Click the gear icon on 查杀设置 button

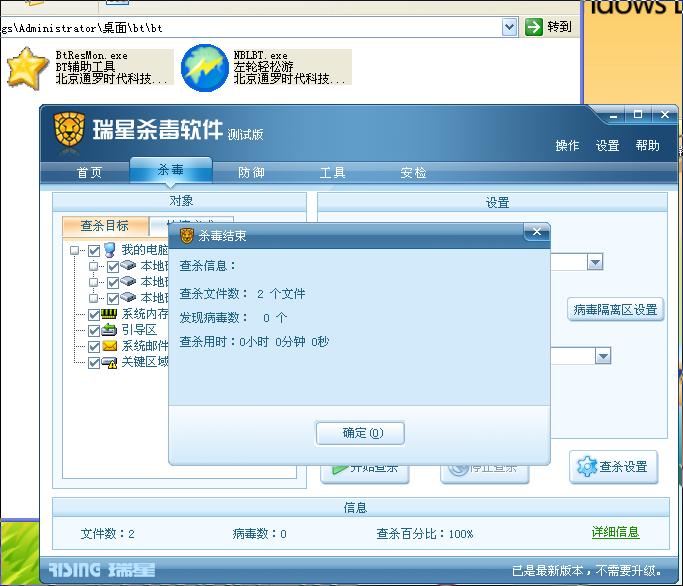coord(587,467)
